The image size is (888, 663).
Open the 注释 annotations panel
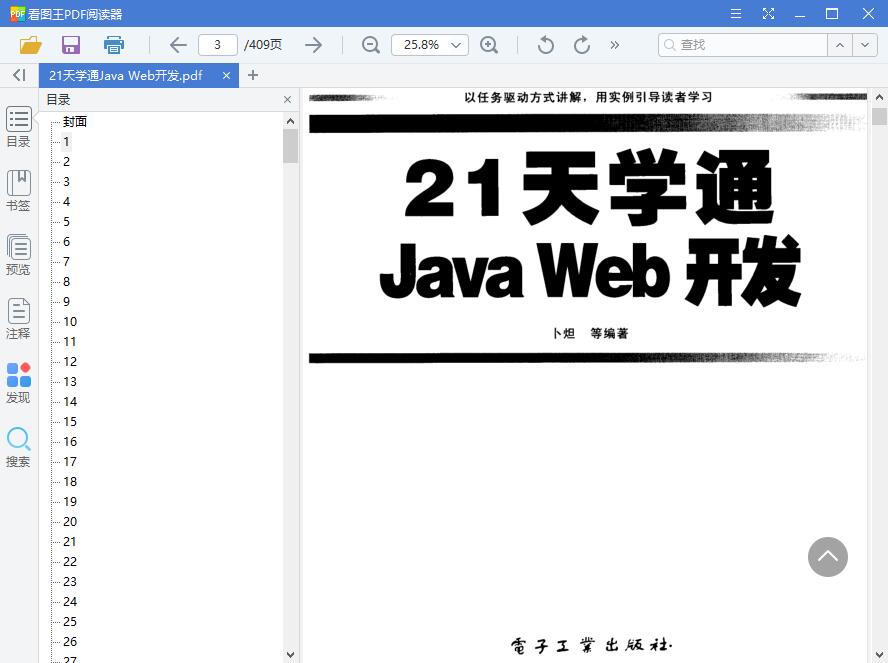coord(19,319)
